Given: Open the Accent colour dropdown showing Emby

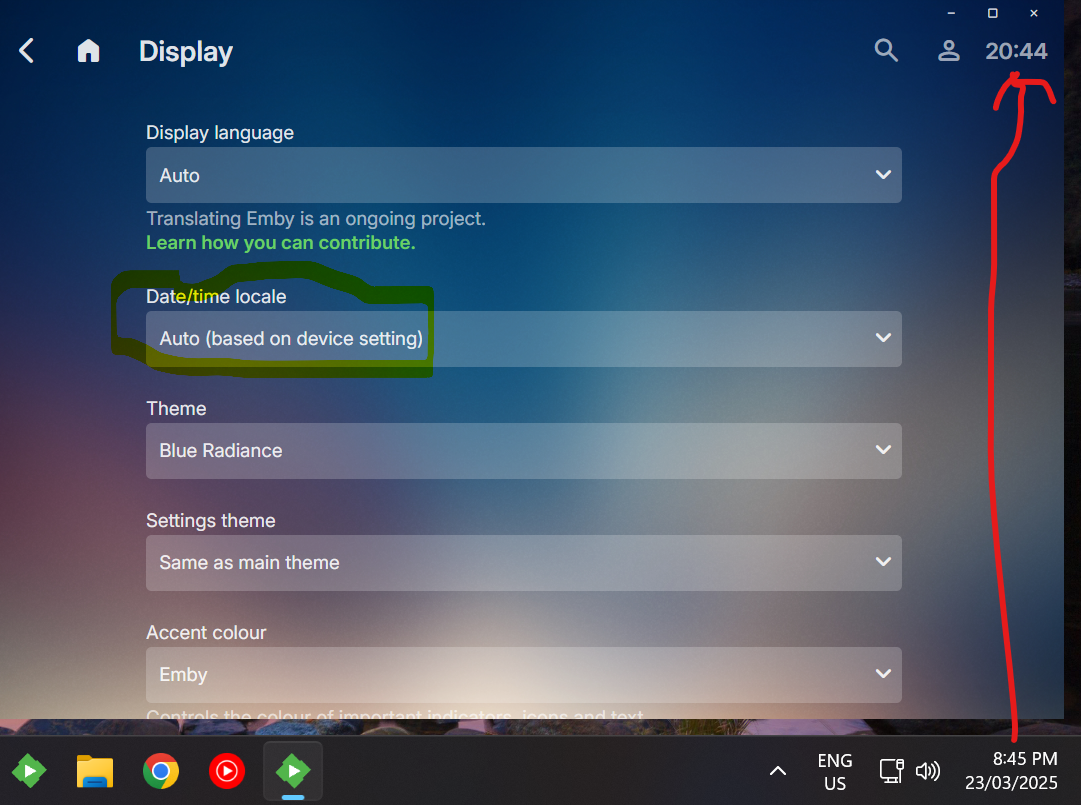Looking at the screenshot, I should [x=523, y=675].
